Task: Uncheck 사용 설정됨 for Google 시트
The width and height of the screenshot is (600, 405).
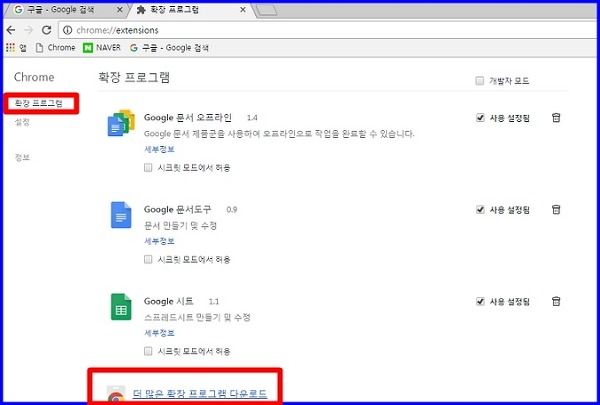Action: pos(480,301)
